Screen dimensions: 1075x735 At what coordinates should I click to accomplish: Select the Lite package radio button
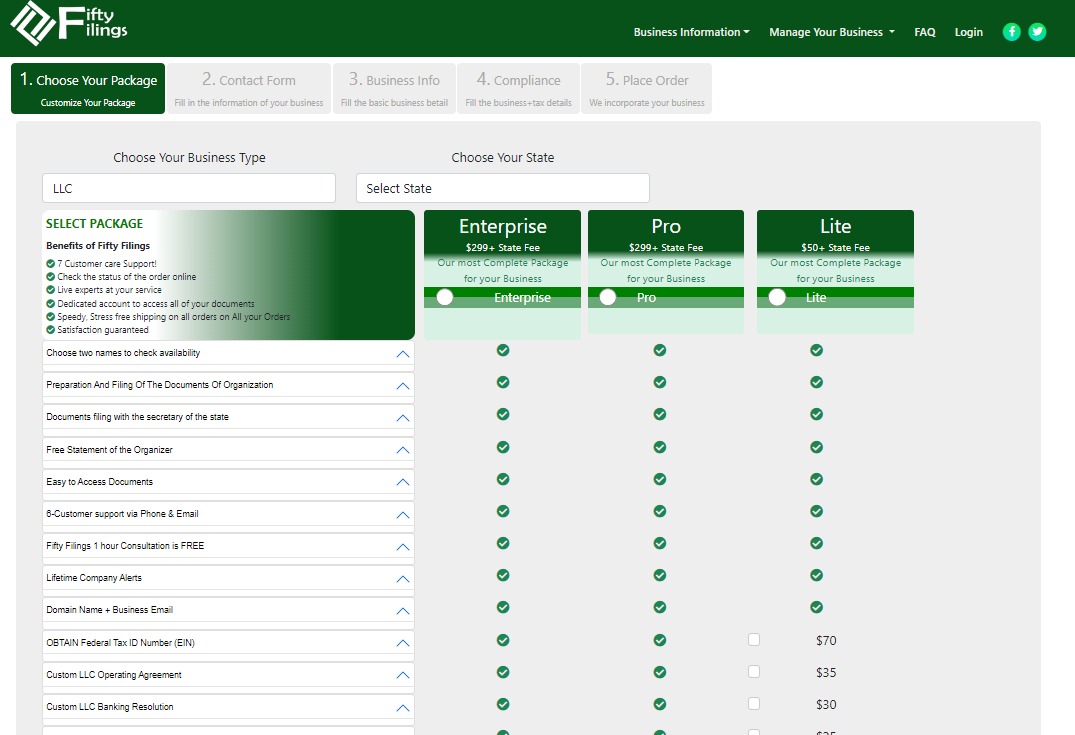tap(777, 297)
